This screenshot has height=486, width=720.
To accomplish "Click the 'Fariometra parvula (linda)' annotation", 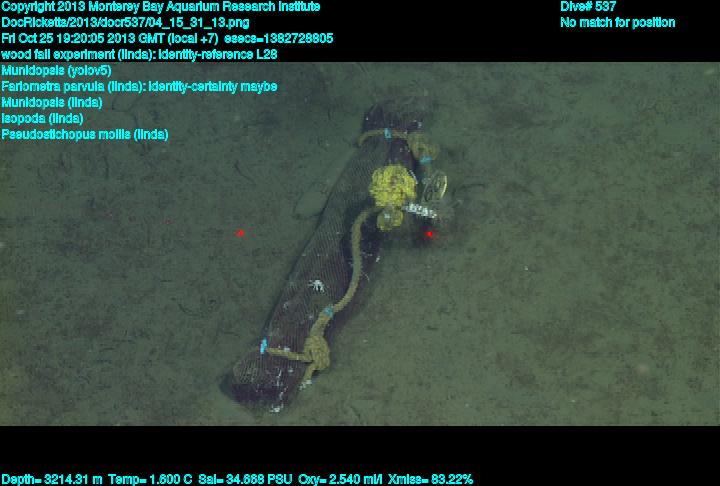I will (139, 86).
